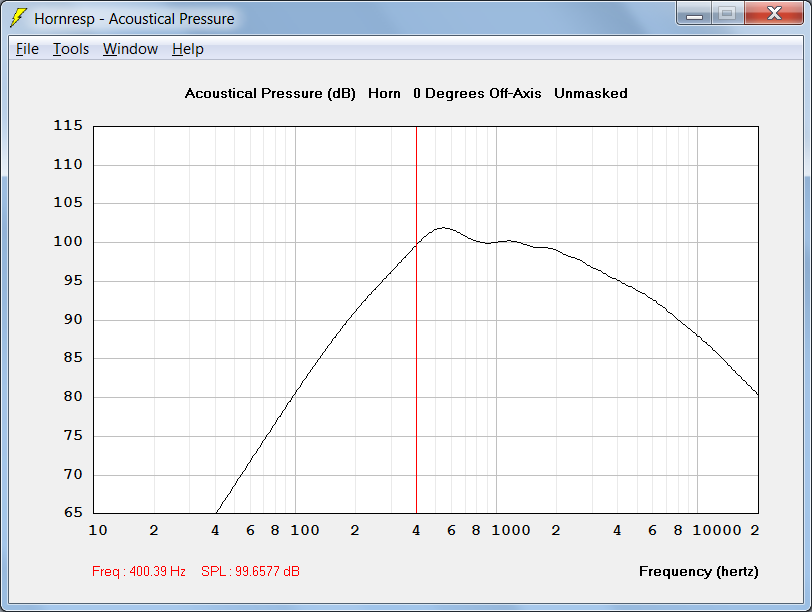
Task: Open the File menu
Action: (27, 49)
